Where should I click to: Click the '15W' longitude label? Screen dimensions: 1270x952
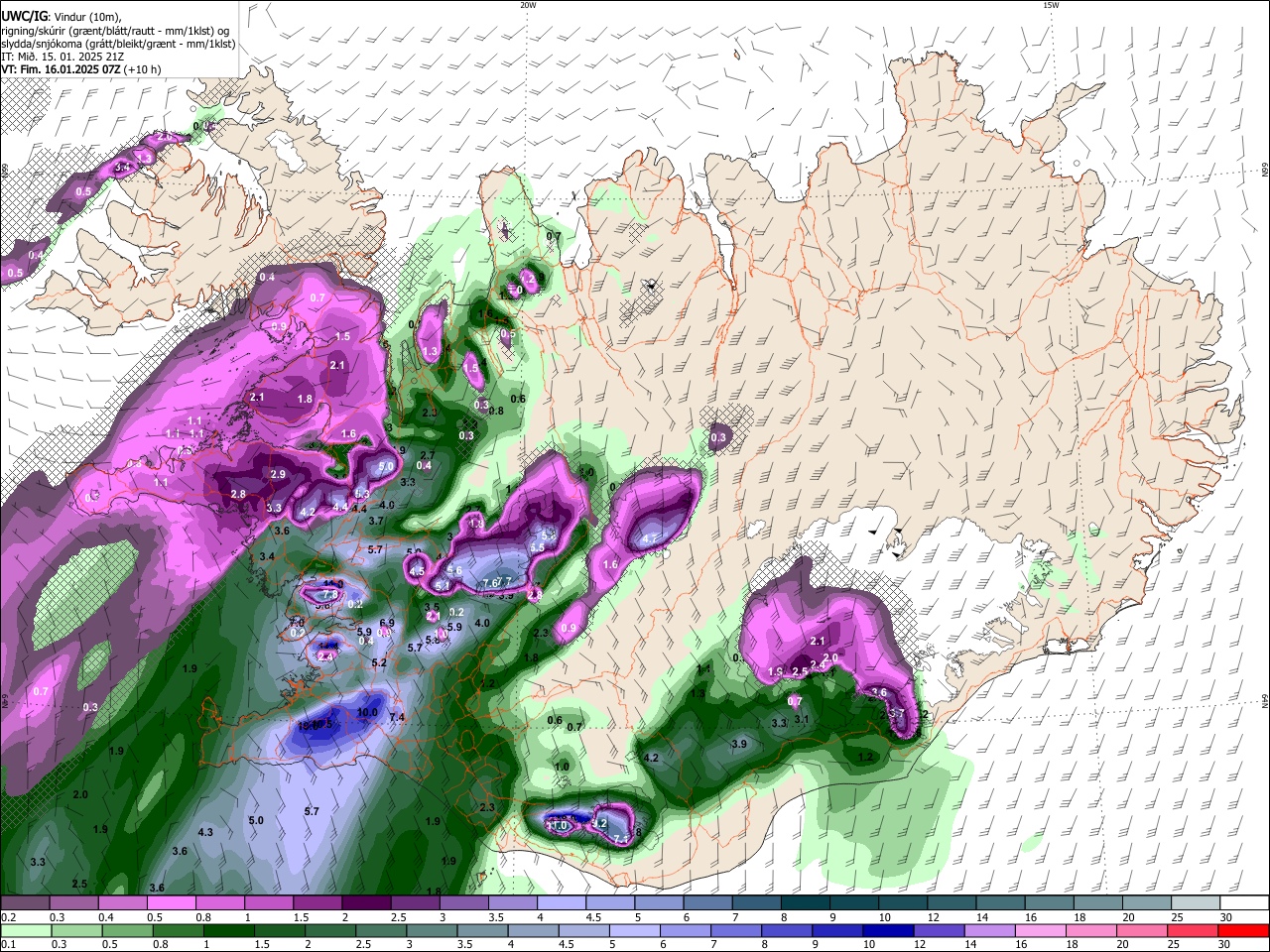[1051, 5]
